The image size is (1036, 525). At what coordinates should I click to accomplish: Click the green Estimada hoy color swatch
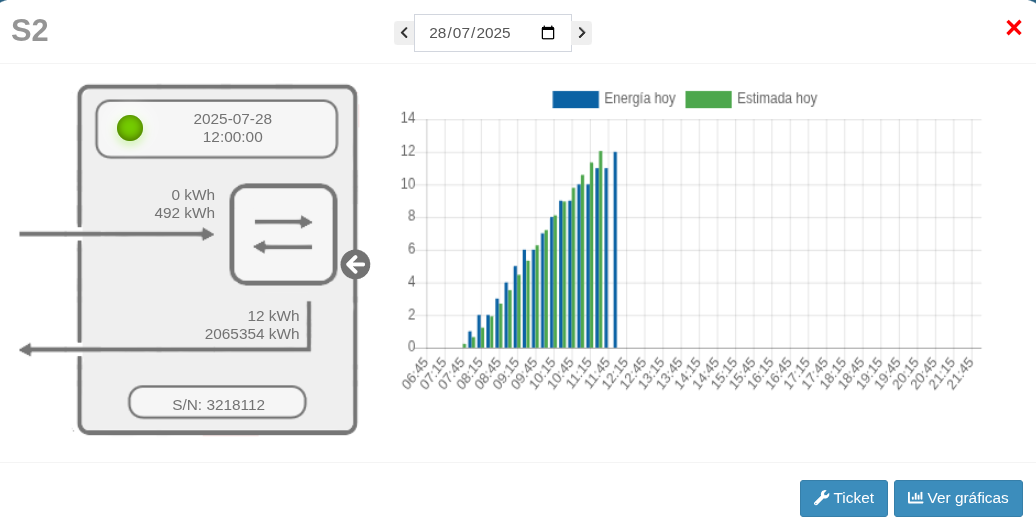tap(708, 99)
